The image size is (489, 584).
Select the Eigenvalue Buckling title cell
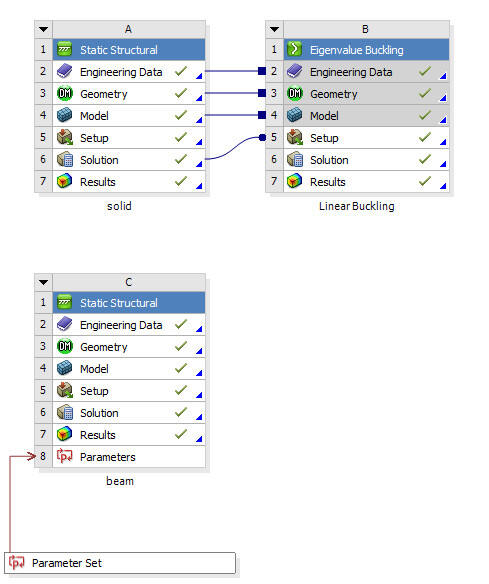click(366, 50)
